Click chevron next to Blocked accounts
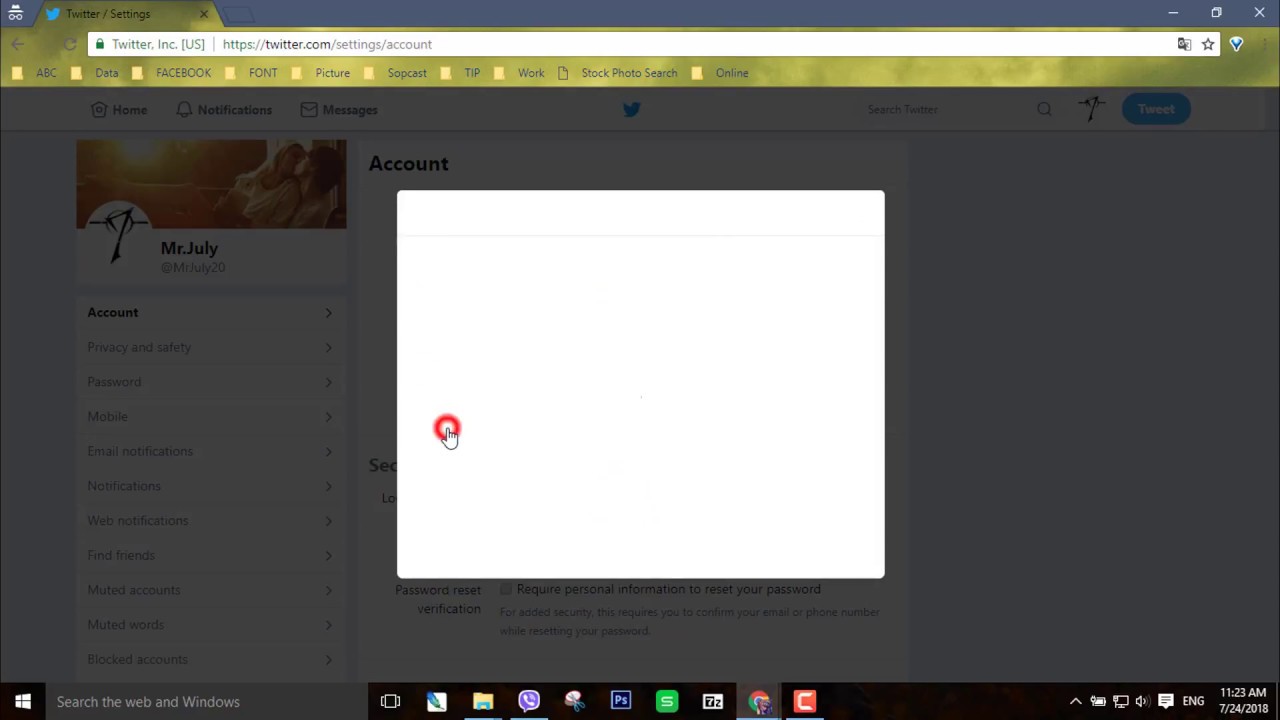 click(328, 660)
